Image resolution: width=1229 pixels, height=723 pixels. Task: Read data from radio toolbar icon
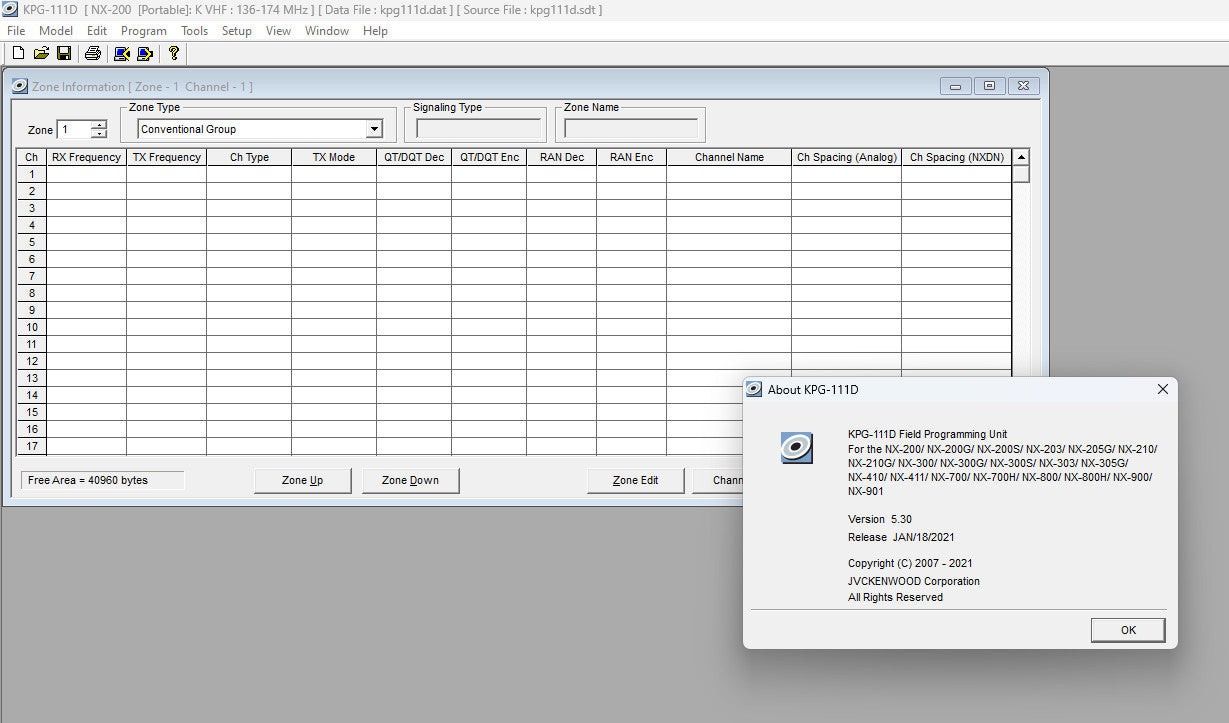pyautogui.click(x=121, y=54)
